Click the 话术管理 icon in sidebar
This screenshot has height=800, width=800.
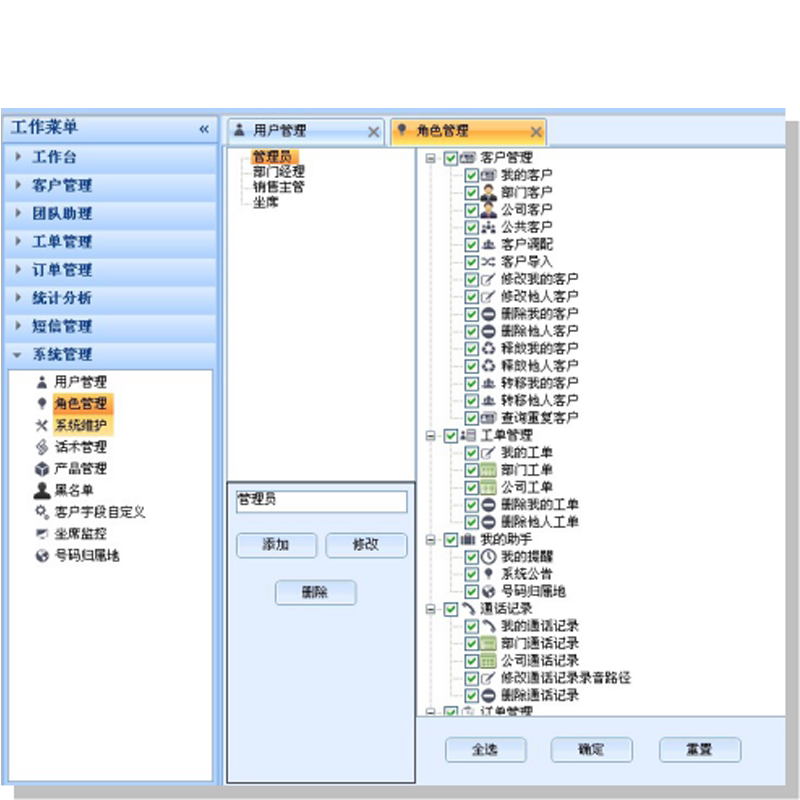tap(42, 447)
